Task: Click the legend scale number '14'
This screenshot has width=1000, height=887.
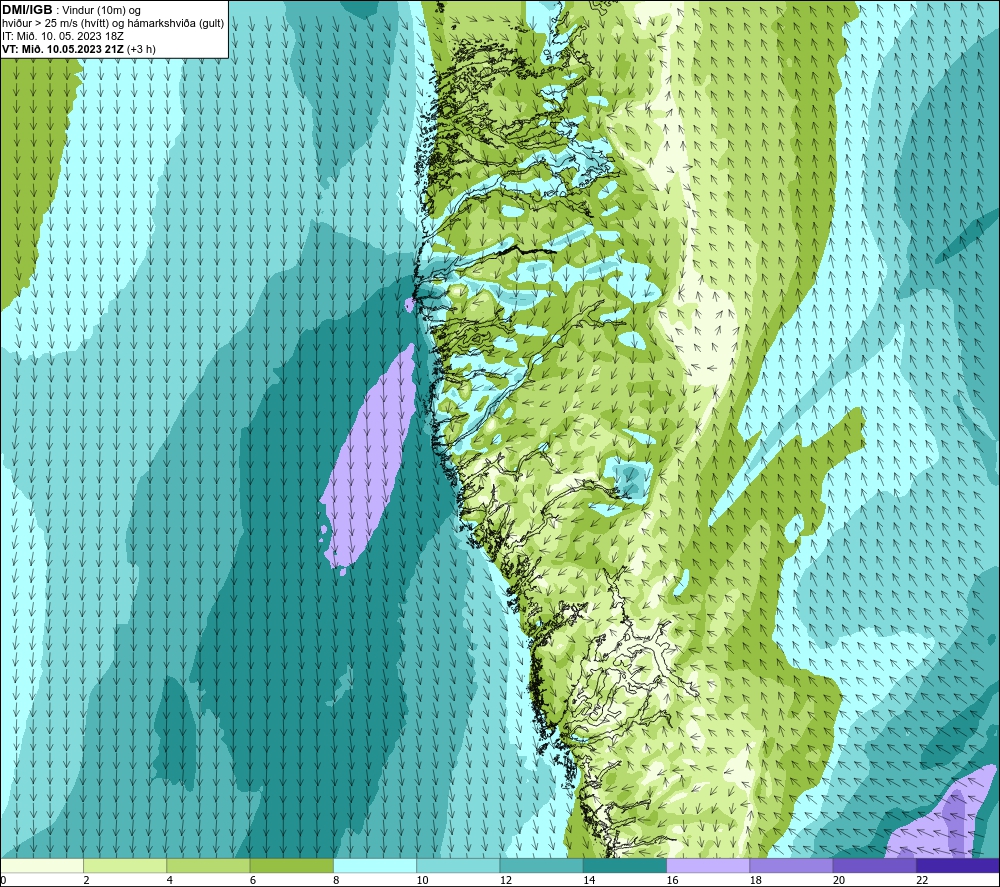Action: [x=589, y=880]
